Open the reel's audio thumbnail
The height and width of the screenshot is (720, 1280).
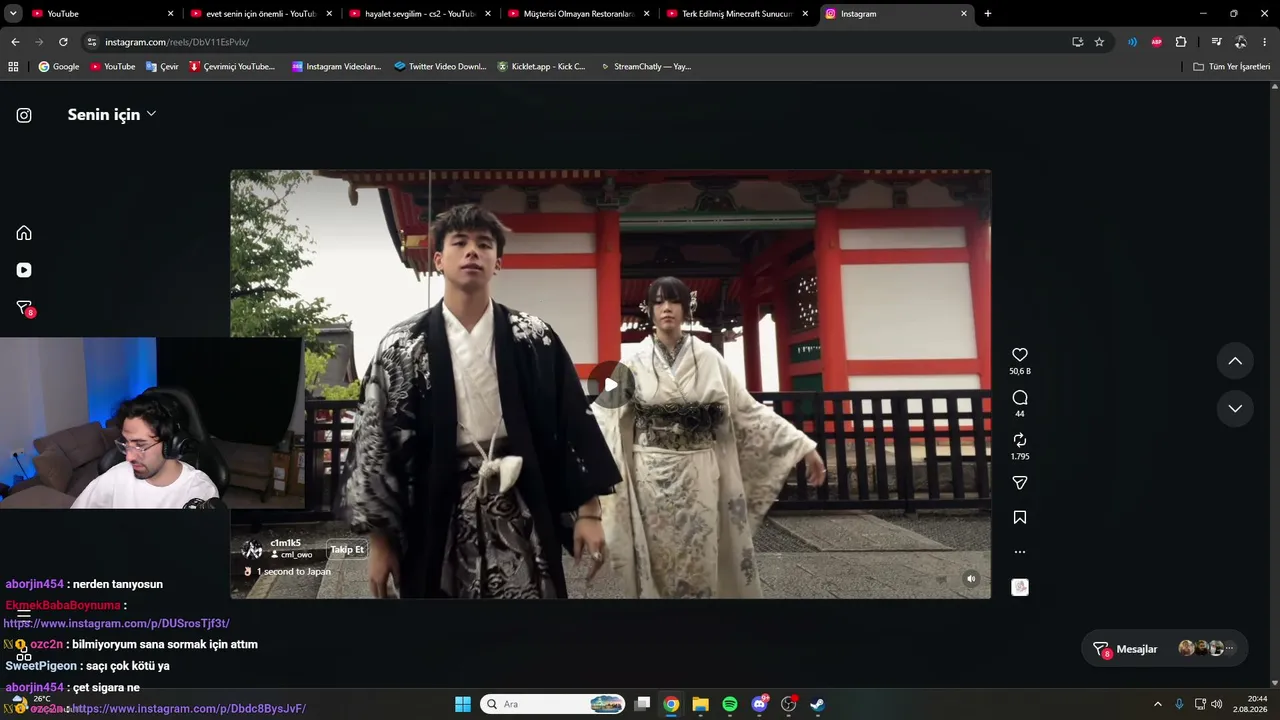(x=1020, y=587)
